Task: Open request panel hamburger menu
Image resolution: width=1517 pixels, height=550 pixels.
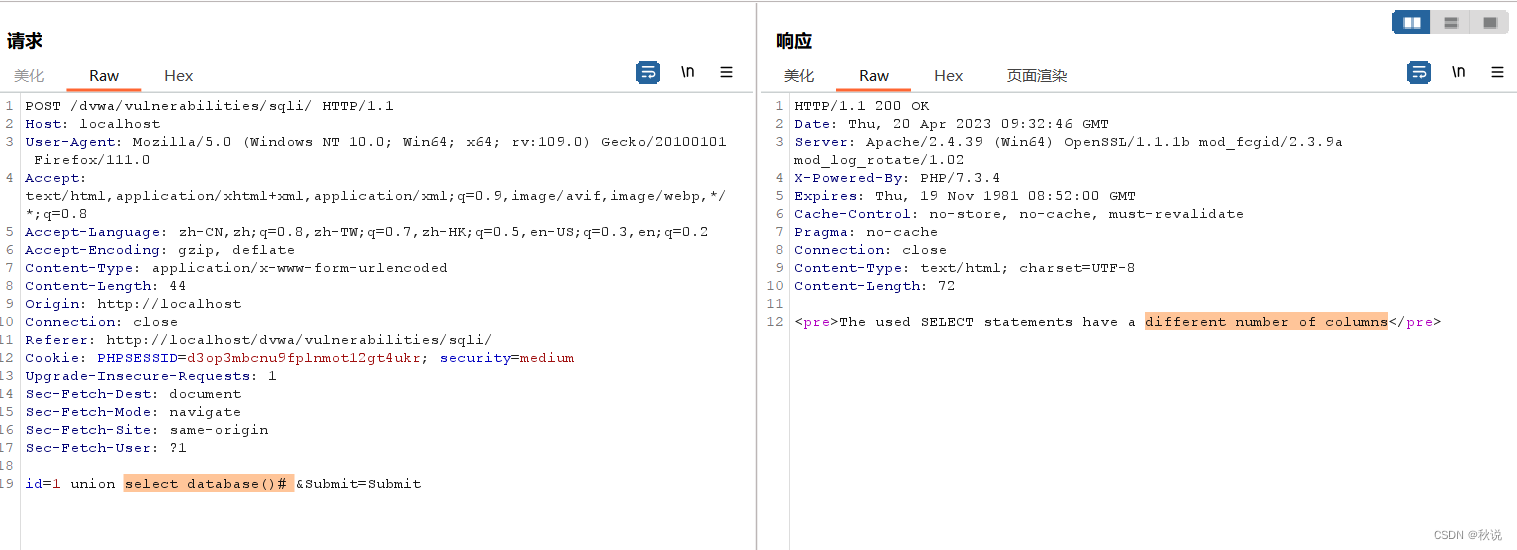Action: (727, 72)
